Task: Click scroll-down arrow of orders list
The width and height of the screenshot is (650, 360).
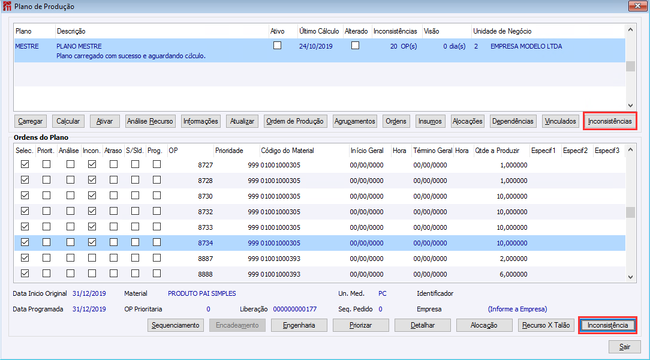Action: point(631,277)
